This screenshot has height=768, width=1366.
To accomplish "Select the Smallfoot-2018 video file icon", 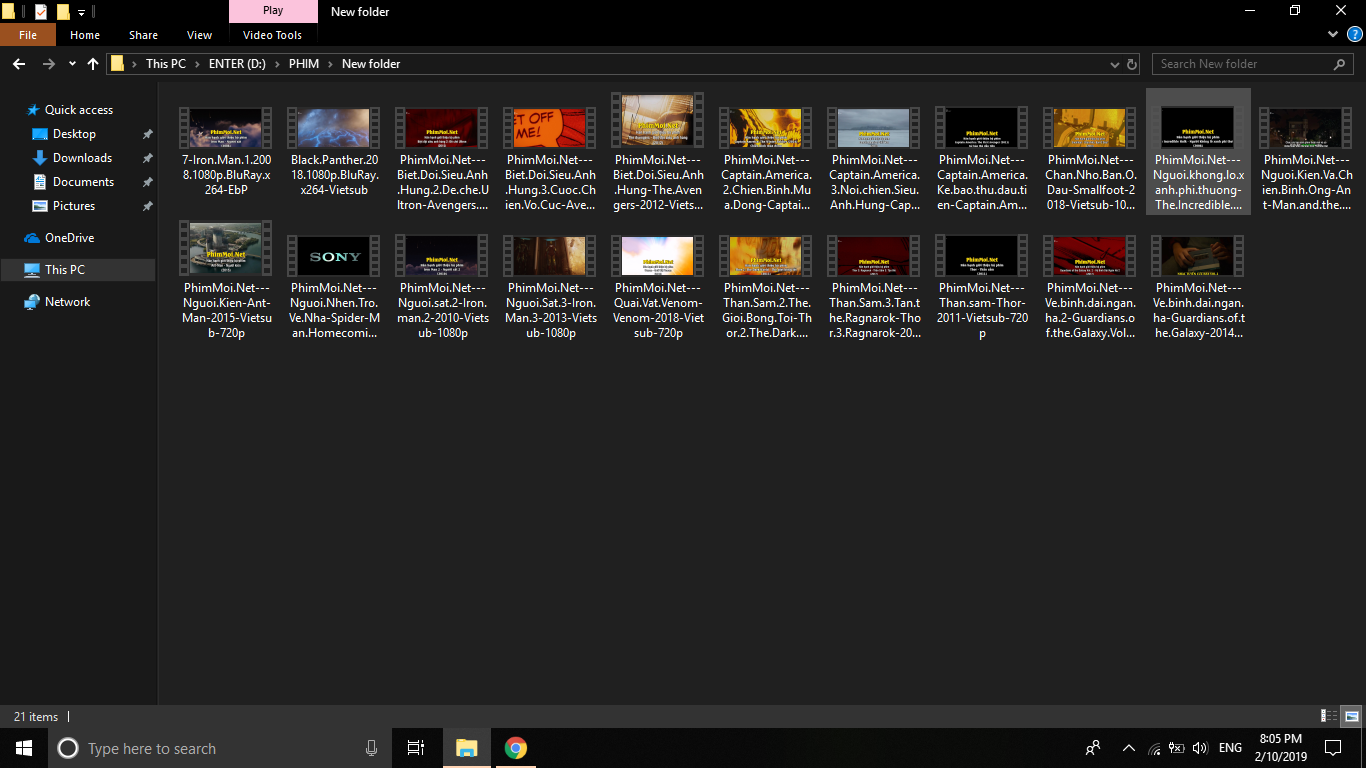I will tap(1090, 128).
